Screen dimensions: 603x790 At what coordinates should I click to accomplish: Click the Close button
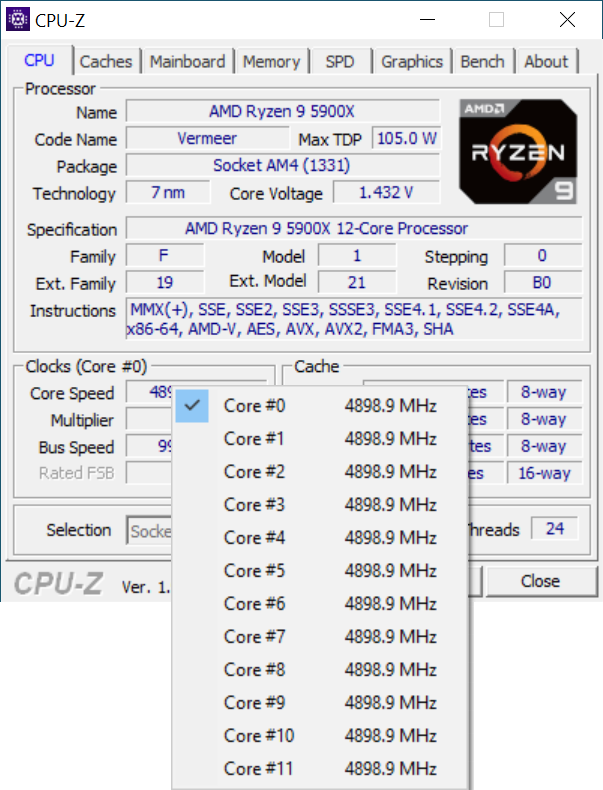(541, 581)
